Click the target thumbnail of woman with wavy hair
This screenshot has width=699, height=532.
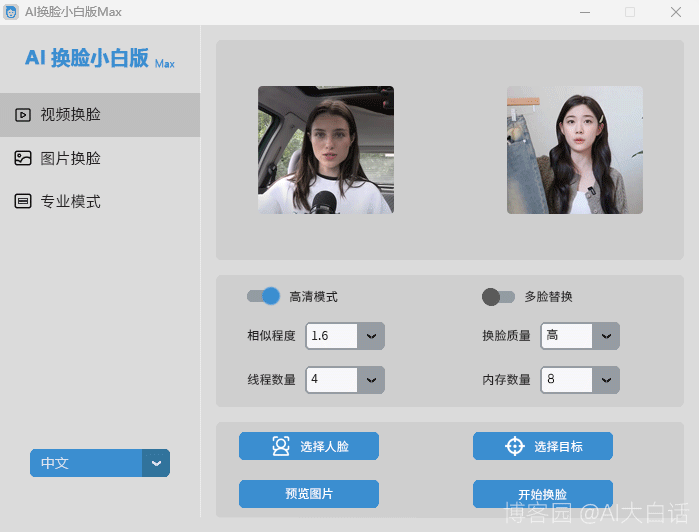point(575,150)
